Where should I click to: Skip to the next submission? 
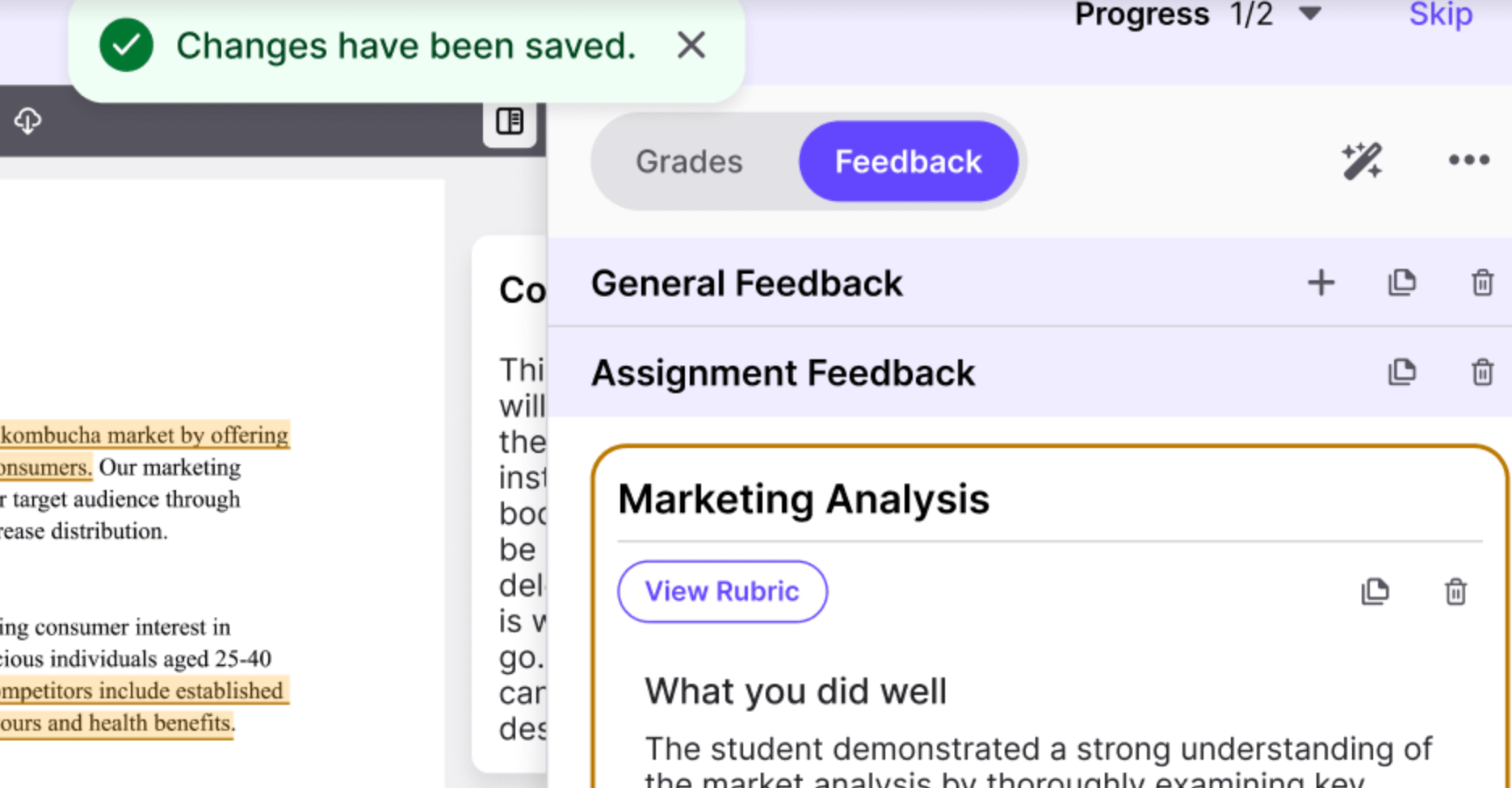pyautogui.click(x=1441, y=15)
